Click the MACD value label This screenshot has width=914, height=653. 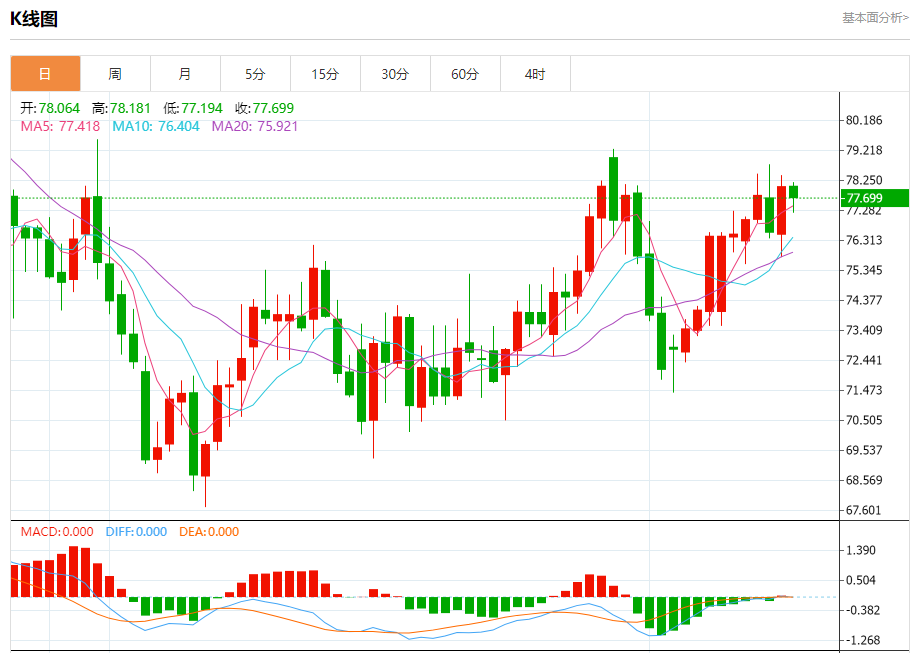click(57, 532)
